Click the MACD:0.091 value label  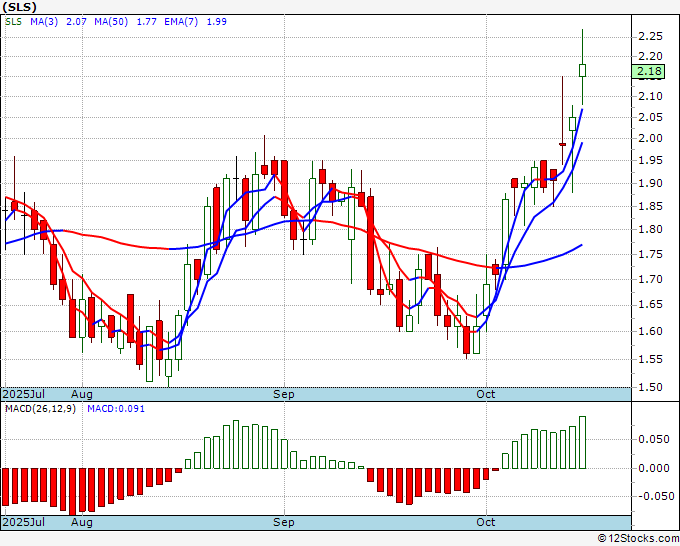point(116,409)
